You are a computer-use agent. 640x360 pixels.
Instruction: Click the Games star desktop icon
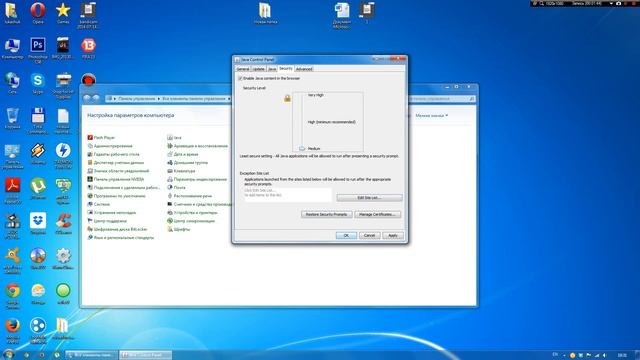63,10
